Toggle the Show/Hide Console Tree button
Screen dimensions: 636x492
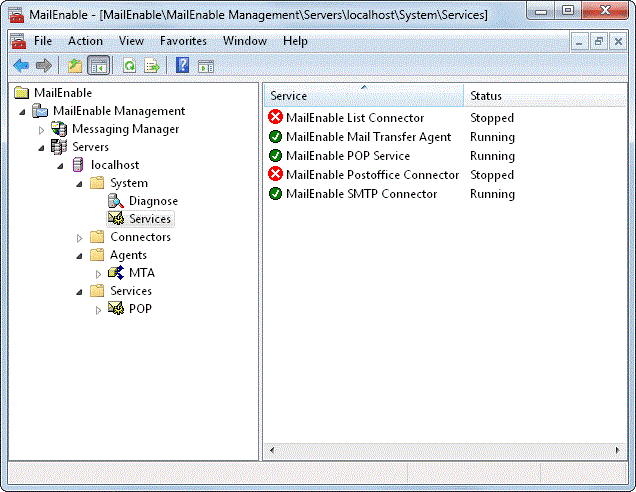pyautogui.click(x=98, y=66)
